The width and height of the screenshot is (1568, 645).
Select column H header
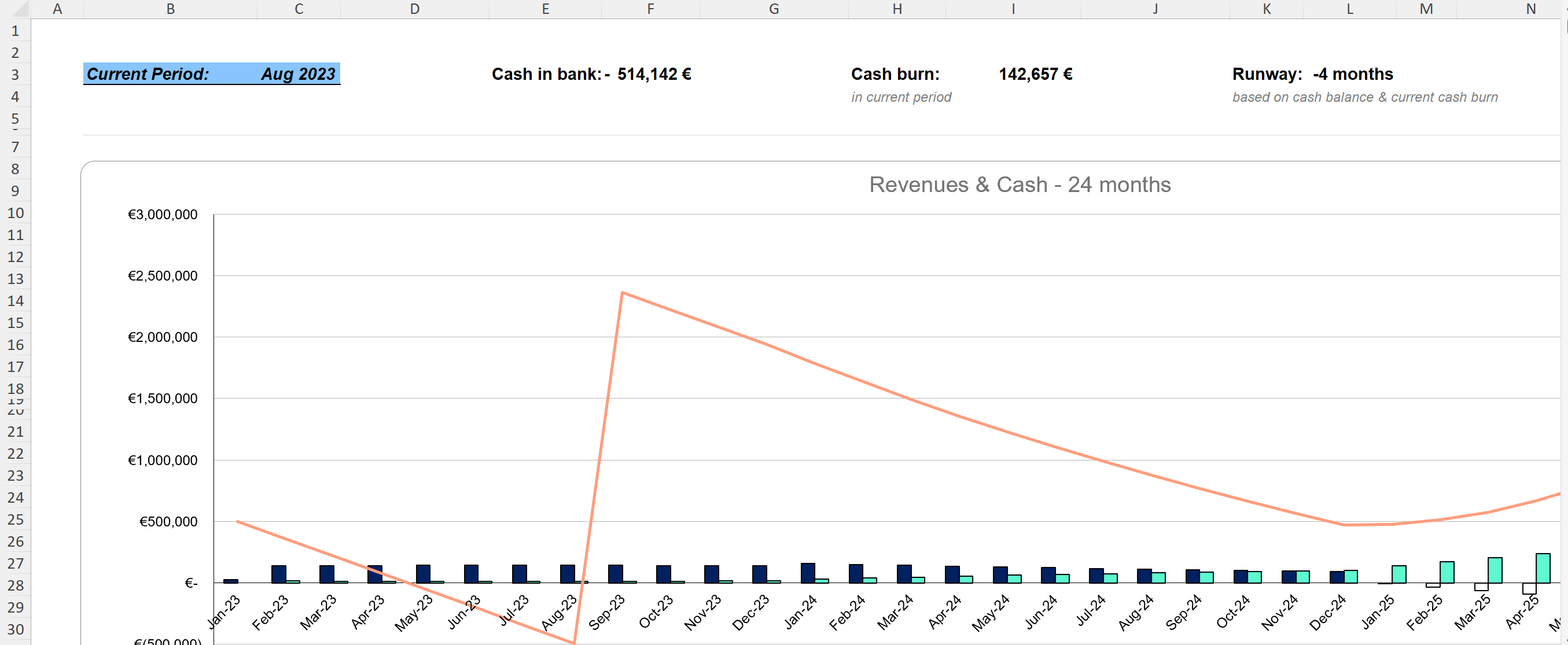point(897,9)
